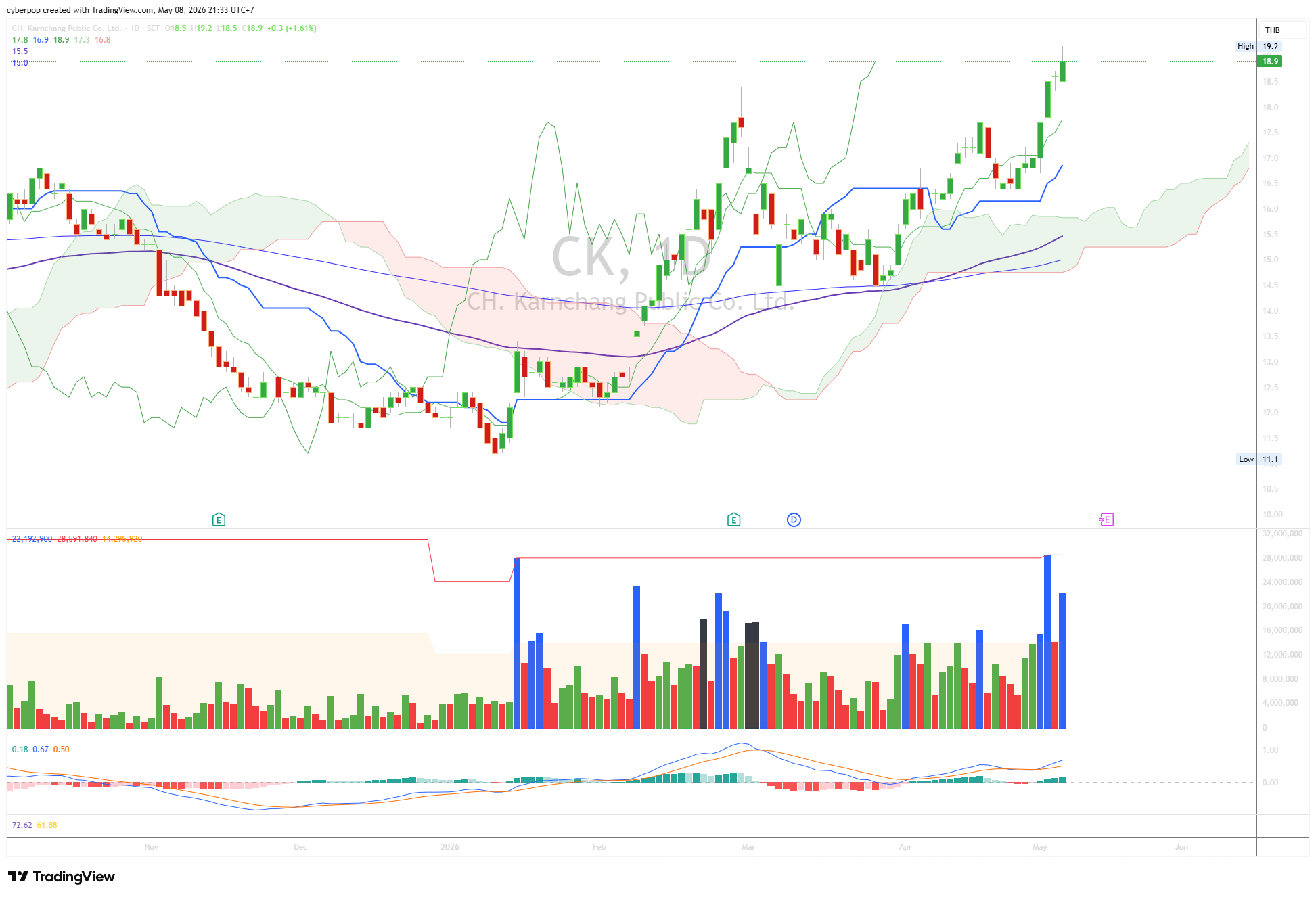
Task: Select the purple 15.5 moving average legend value
Action: click(20, 51)
